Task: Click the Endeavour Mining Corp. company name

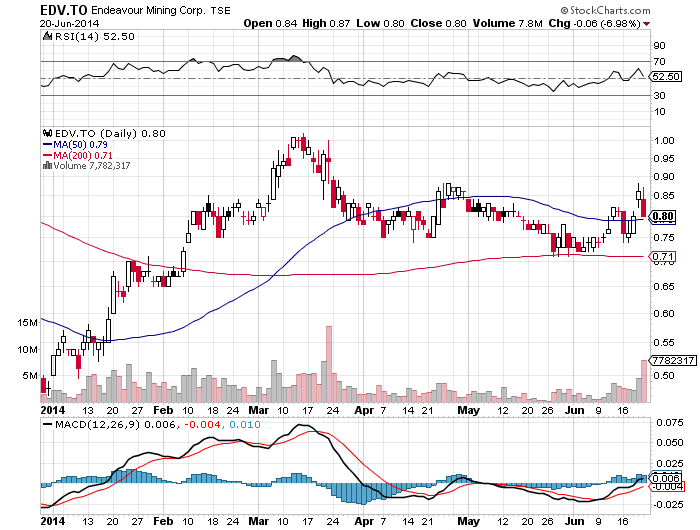Action: tap(149, 10)
